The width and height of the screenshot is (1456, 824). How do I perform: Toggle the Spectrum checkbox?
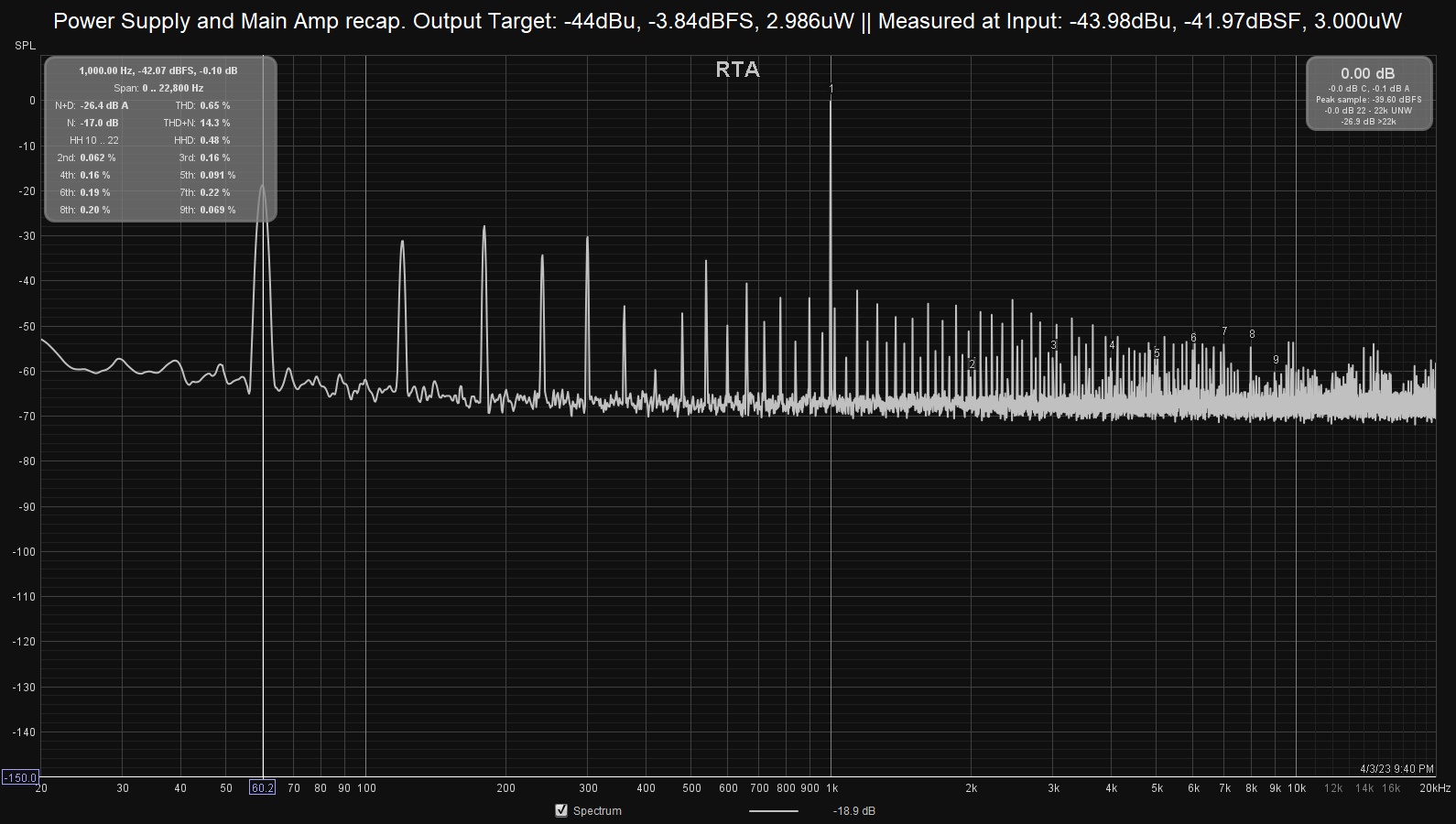click(x=561, y=810)
